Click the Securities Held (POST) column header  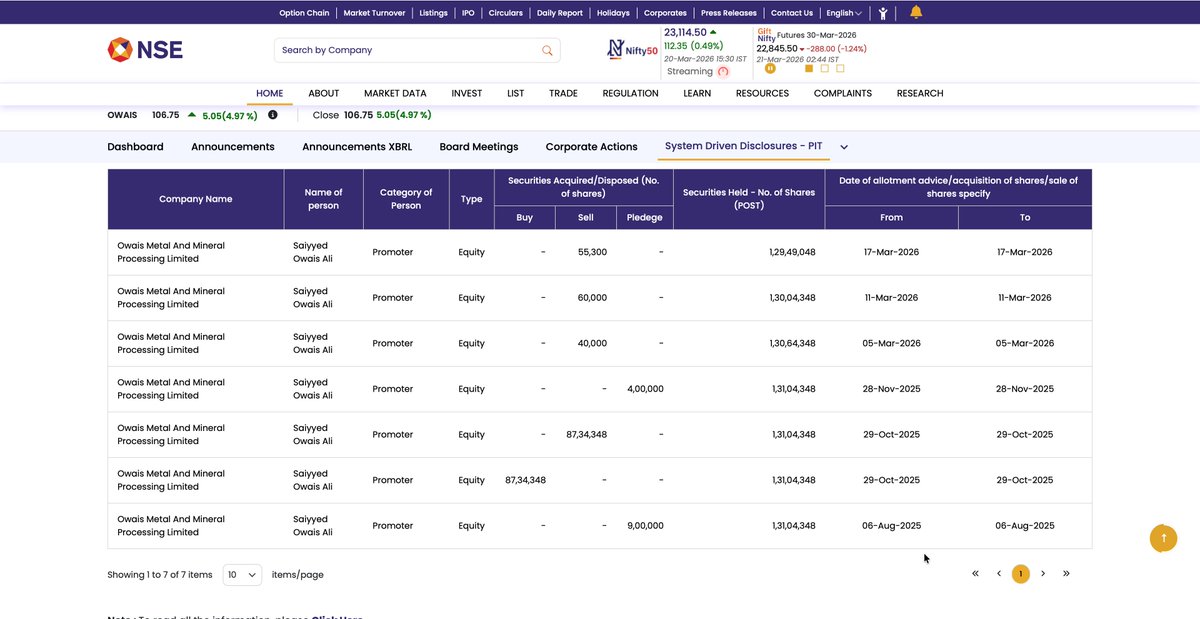(x=749, y=199)
